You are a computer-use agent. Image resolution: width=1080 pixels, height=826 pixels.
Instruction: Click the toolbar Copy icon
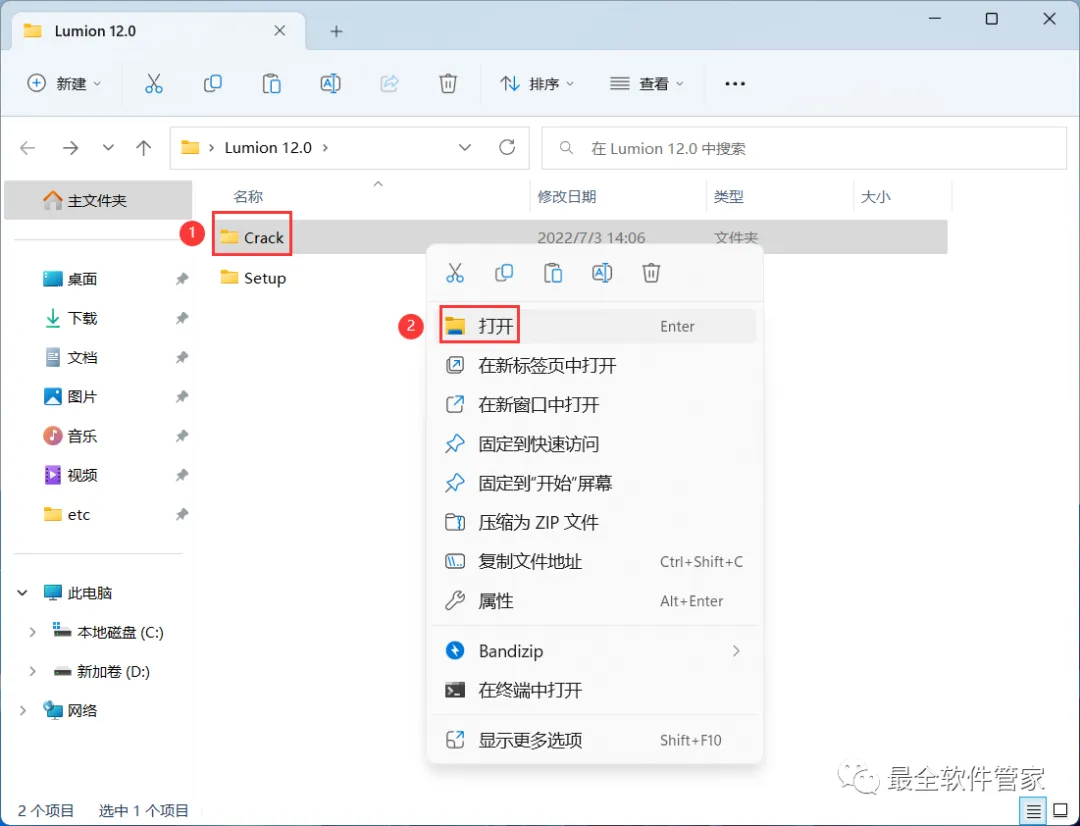click(212, 84)
